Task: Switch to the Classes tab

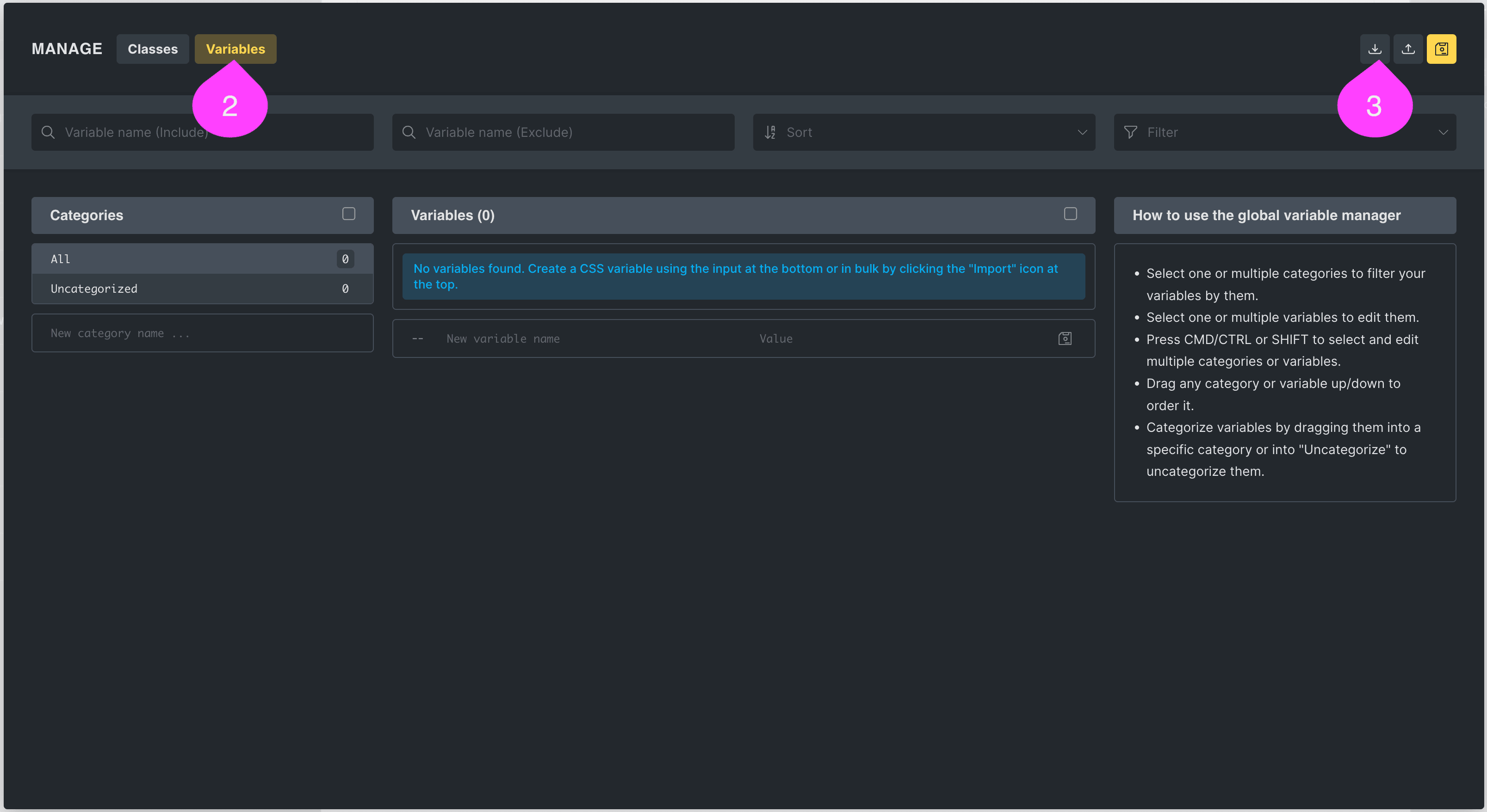Action: point(152,49)
